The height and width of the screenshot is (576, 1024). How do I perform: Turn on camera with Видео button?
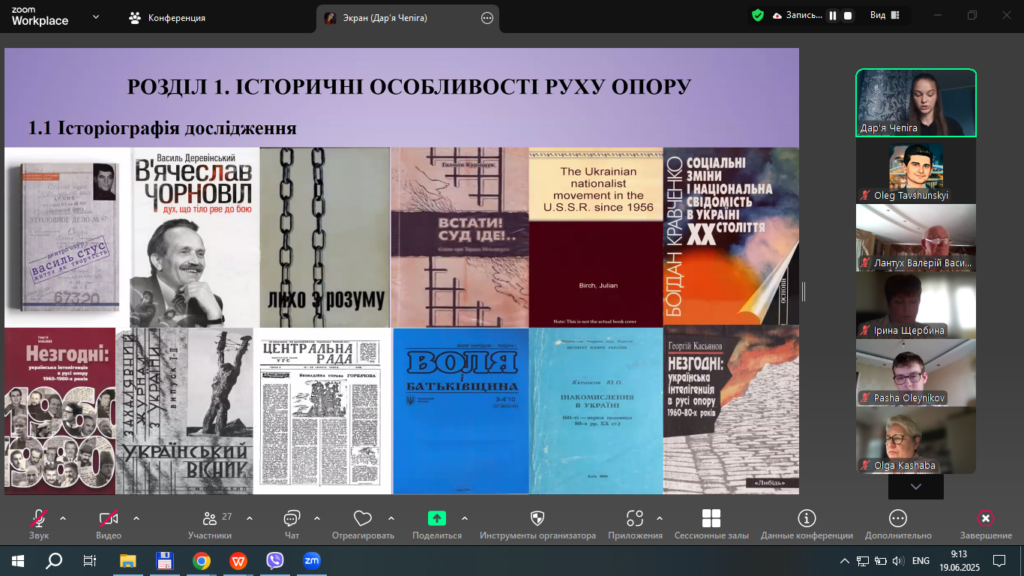108,524
